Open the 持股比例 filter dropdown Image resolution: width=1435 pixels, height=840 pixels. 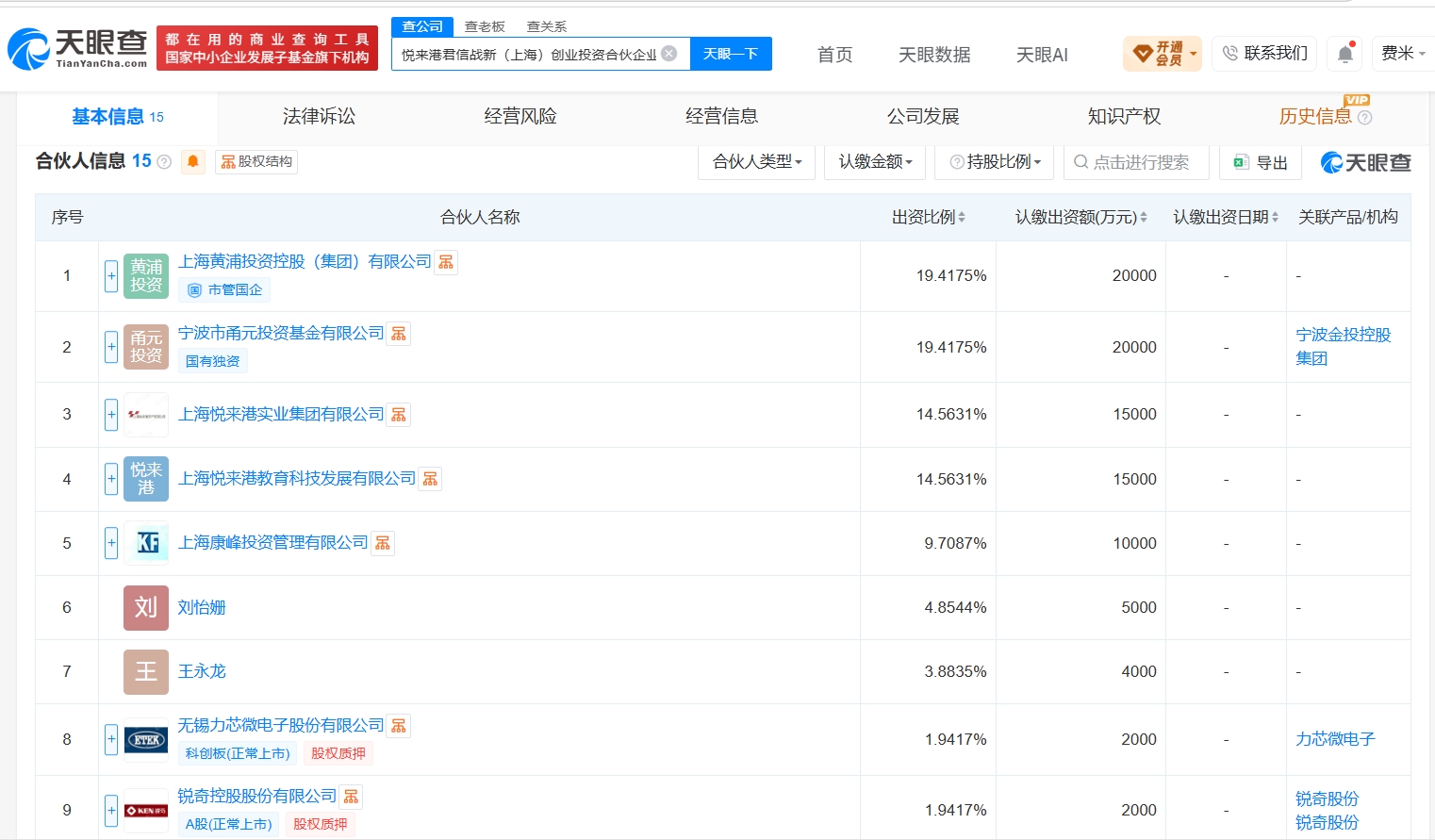point(995,162)
